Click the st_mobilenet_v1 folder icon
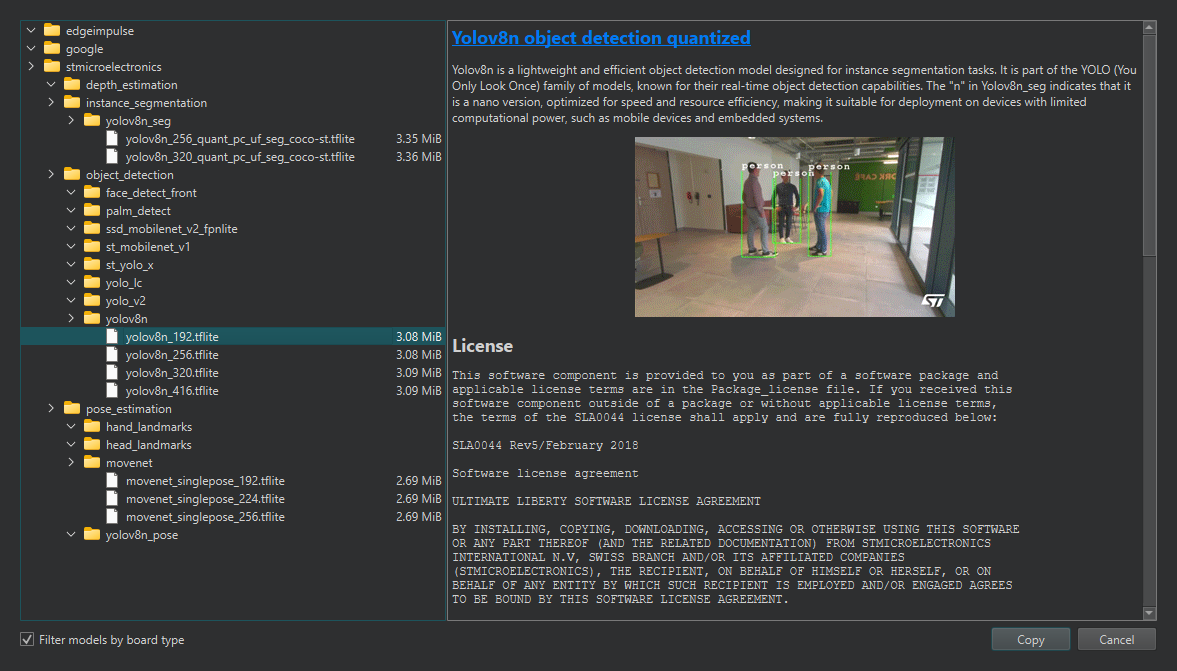Viewport: 1177px width, 671px height. [92, 247]
